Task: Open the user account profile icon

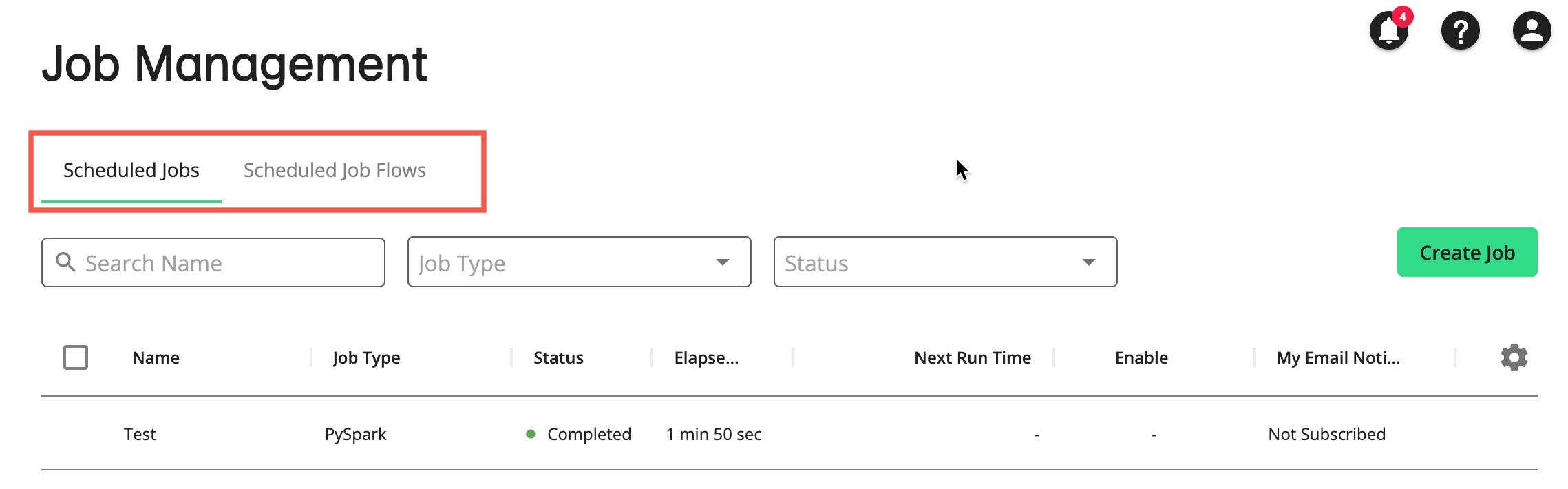Action: point(1532,31)
